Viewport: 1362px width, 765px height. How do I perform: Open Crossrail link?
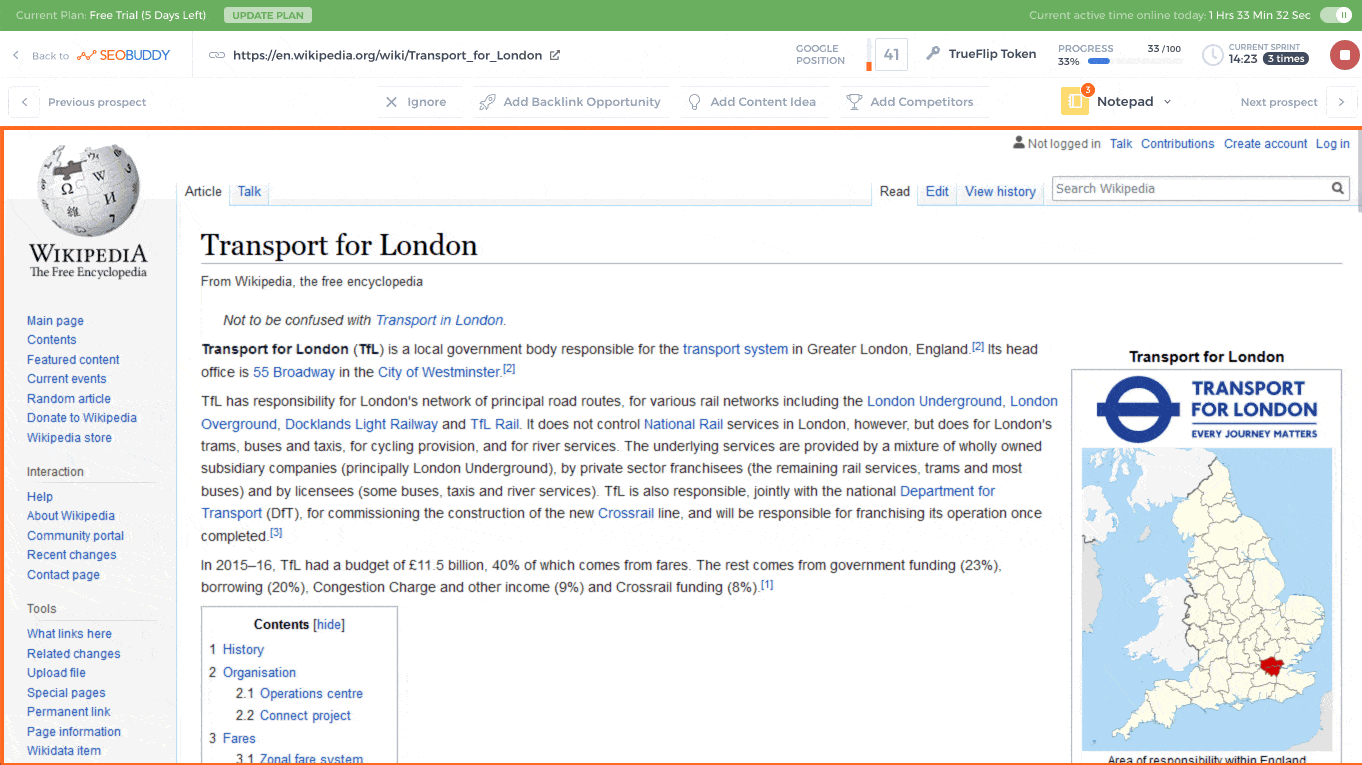point(626,513)
